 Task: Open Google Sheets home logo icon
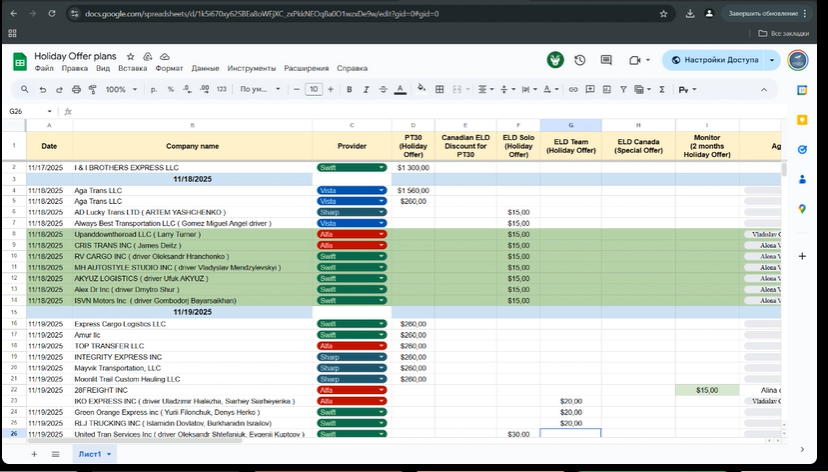coord(19,62)
